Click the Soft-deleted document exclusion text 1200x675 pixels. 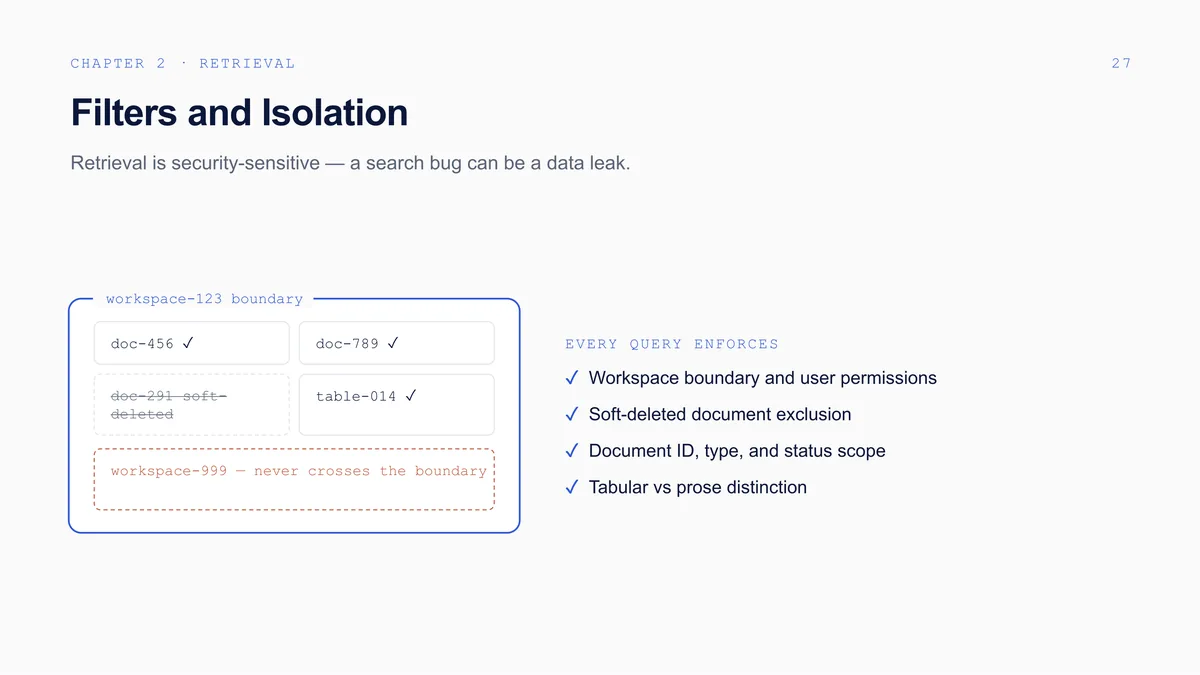[x=720, y=414]
